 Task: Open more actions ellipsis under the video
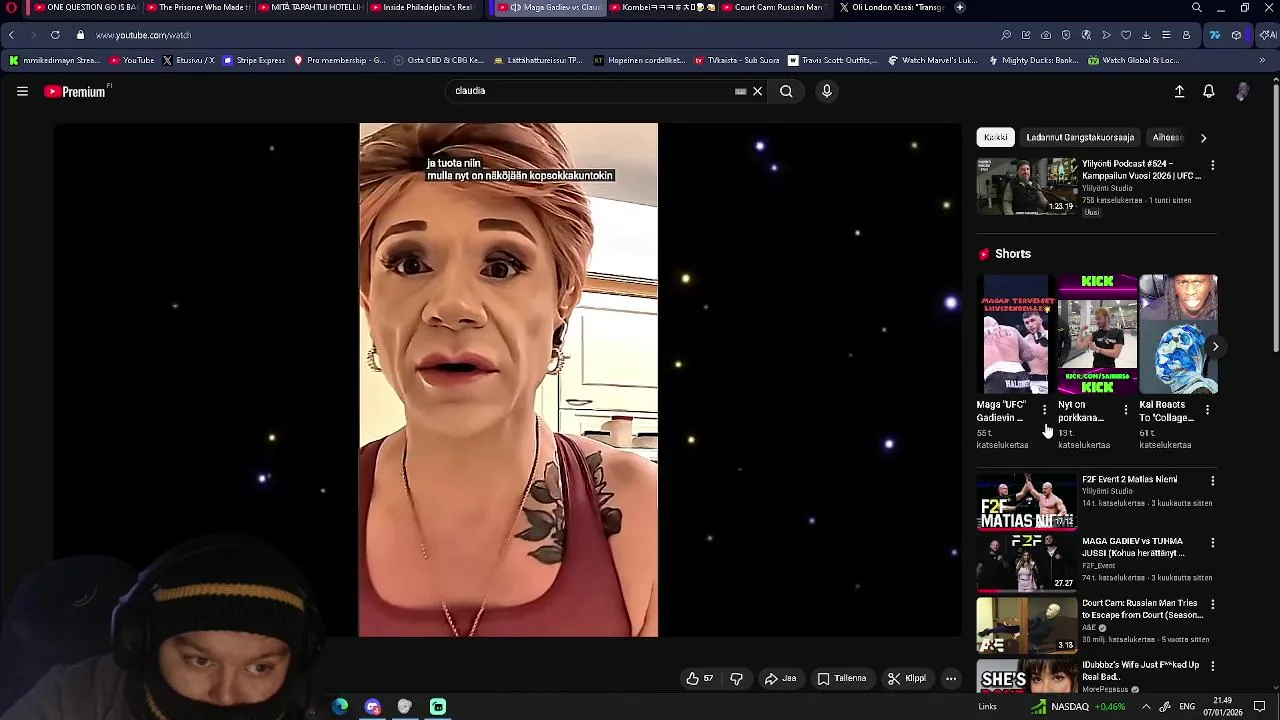[x=951, y=678]
